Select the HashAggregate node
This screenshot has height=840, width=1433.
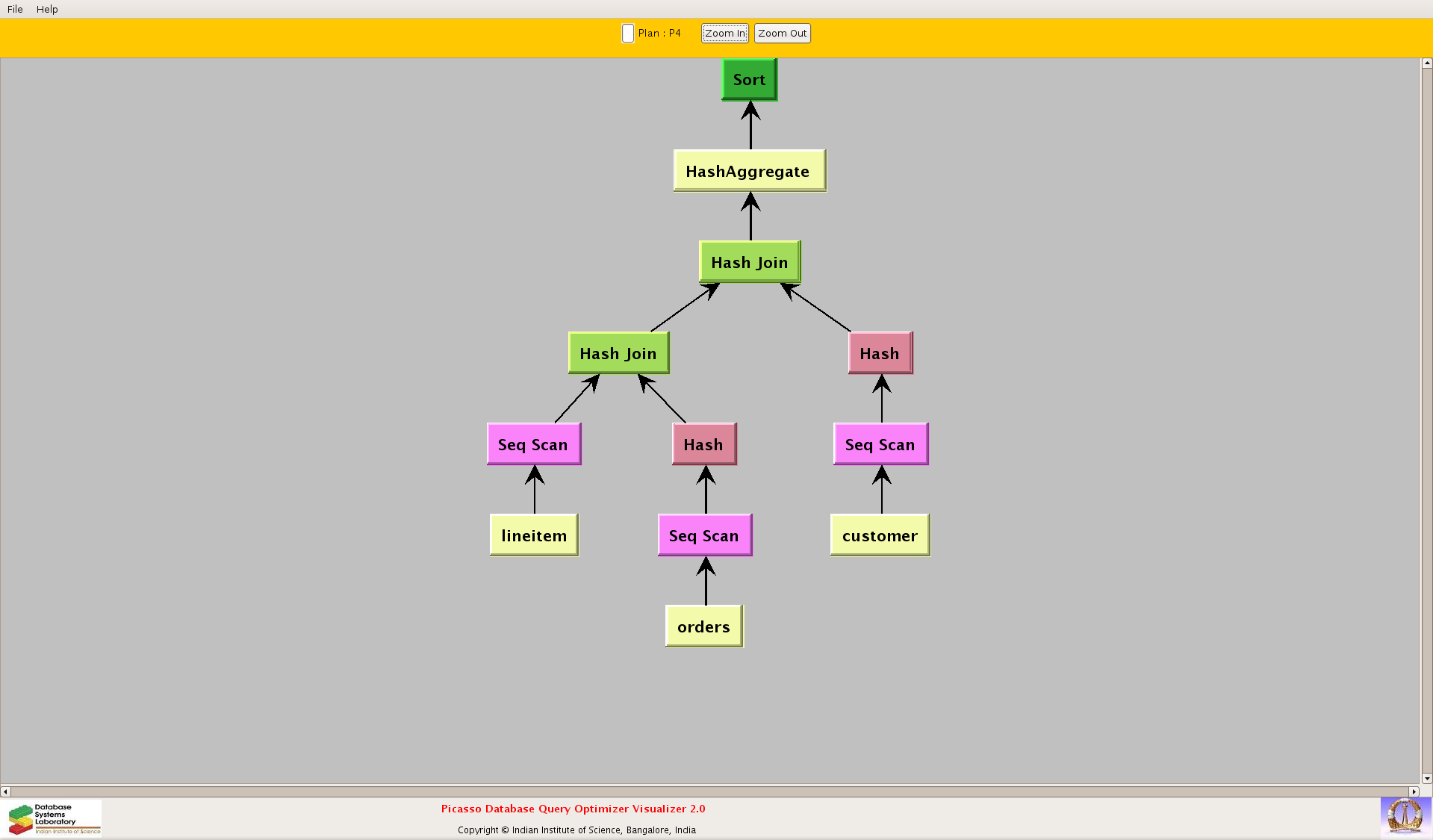coord(749,171)
